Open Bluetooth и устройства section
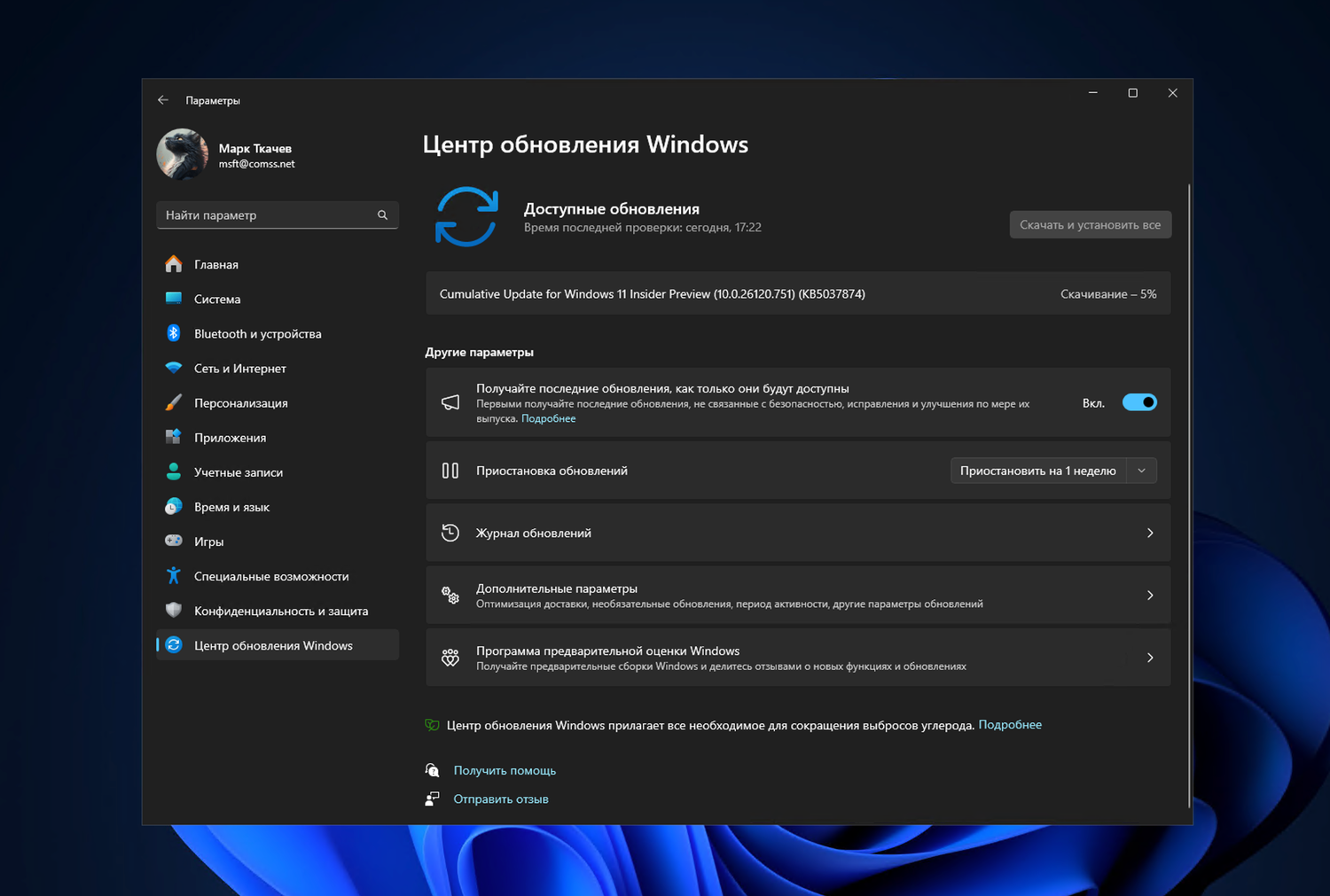 (x=278, y=333)
